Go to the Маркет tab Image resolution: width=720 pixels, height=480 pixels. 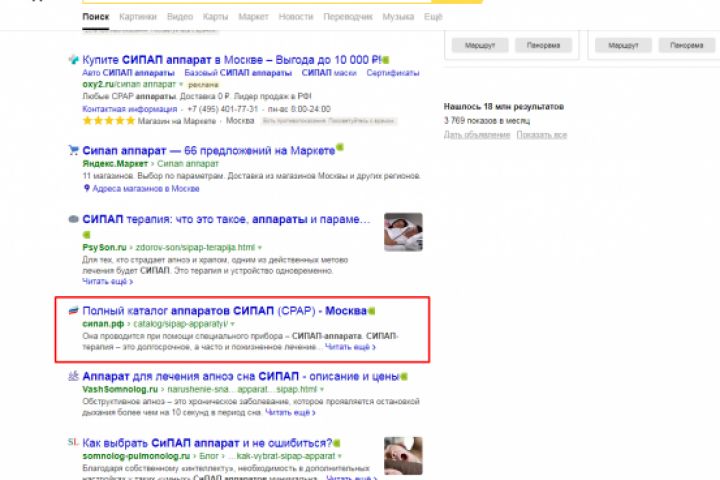click(253, 17)
